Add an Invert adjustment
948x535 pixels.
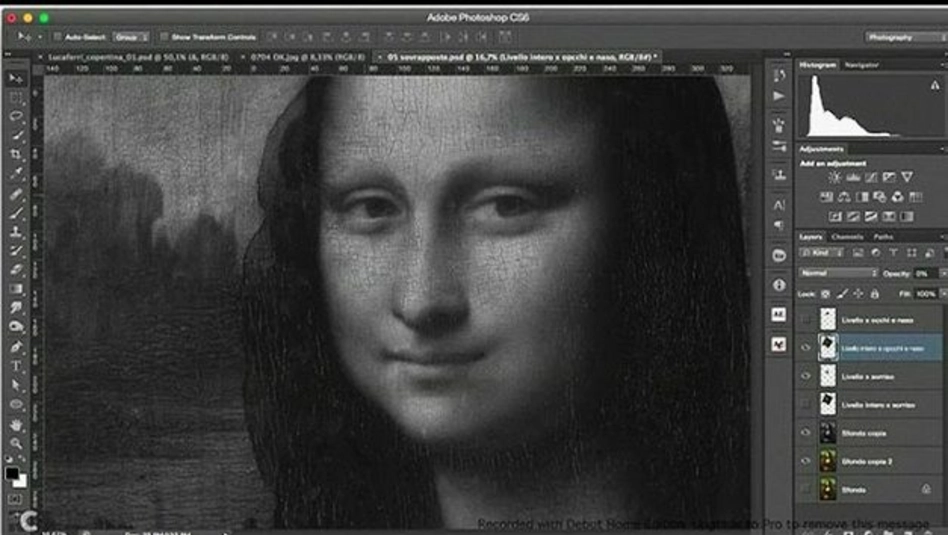click(835, 216)
